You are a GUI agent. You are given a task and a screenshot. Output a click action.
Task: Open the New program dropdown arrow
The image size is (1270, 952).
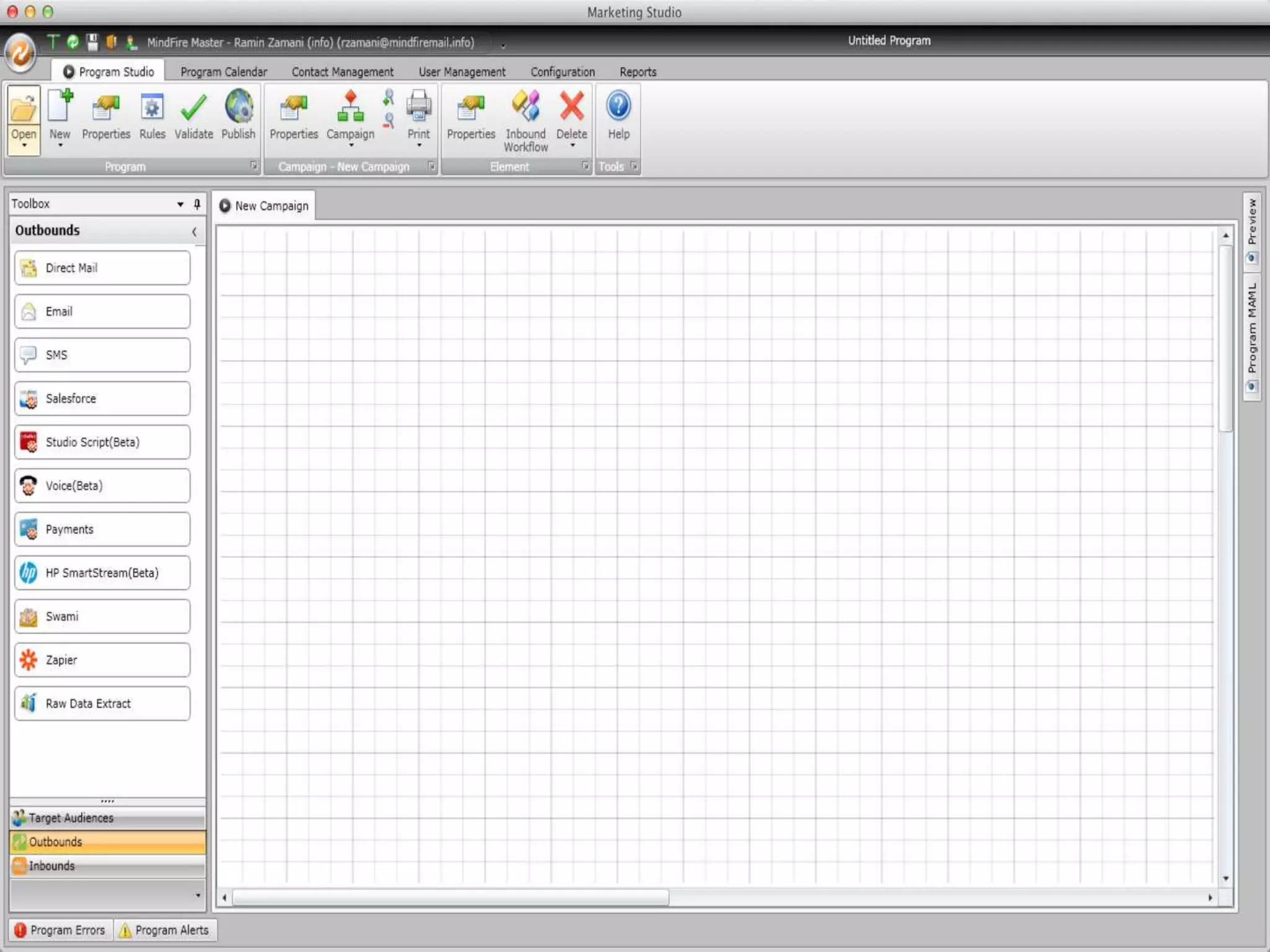(60, 146)
